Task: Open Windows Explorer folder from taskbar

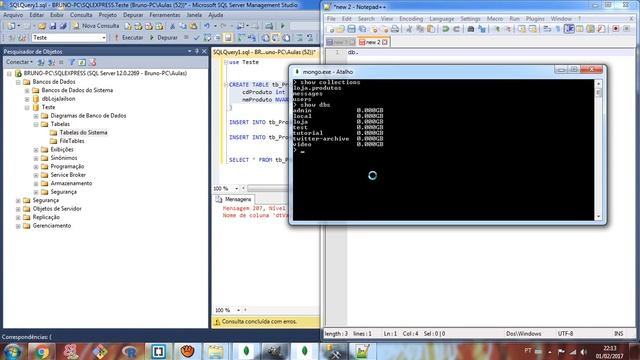Action: [x=216, y=351]
